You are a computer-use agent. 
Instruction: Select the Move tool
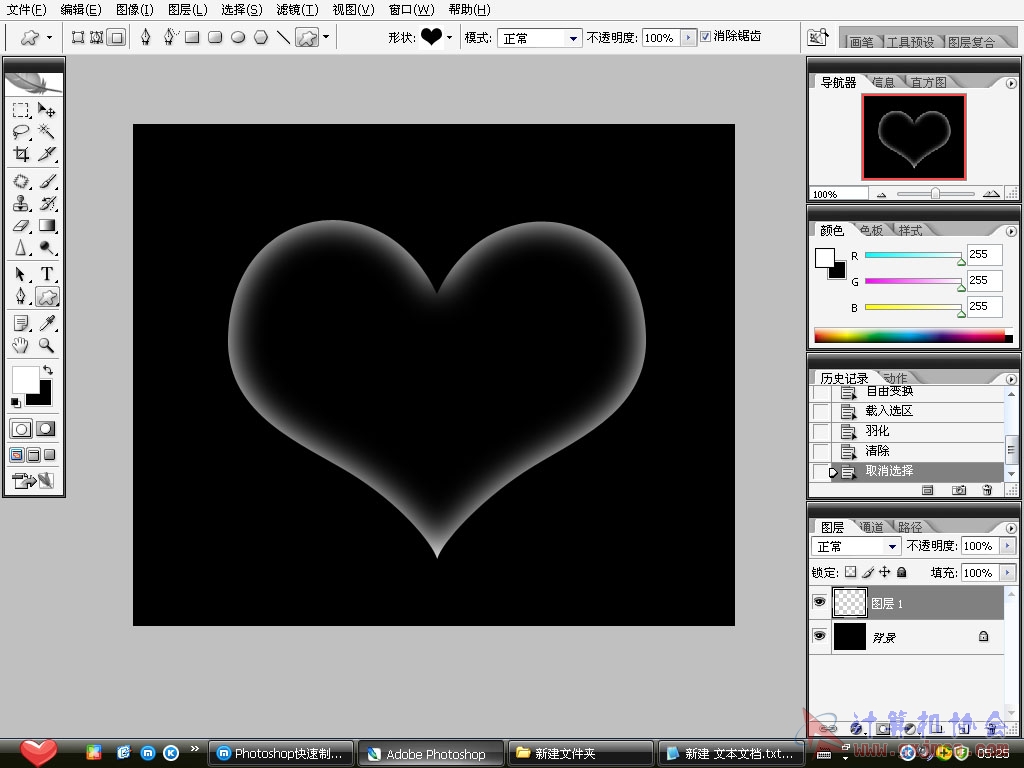46,110
